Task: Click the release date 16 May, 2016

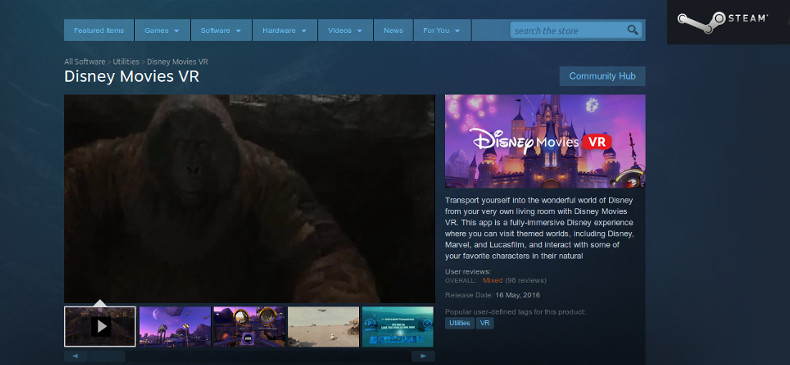Action: click(x=517, y=295)
